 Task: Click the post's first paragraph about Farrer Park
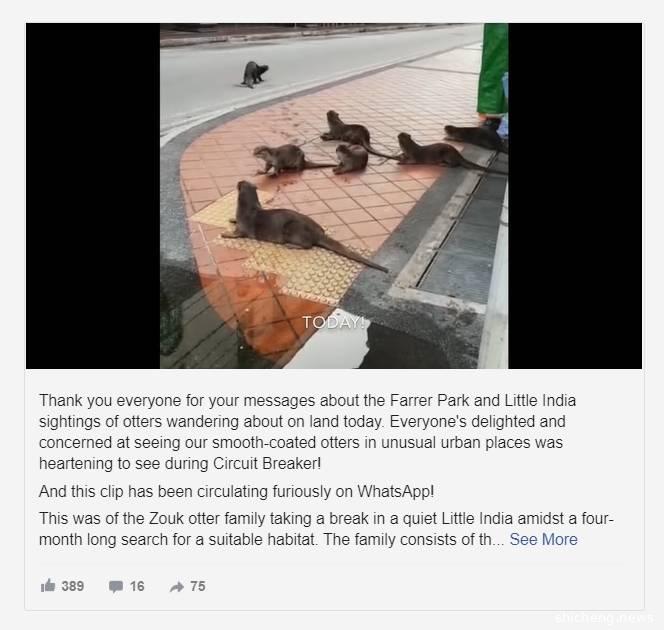[307, 432]
